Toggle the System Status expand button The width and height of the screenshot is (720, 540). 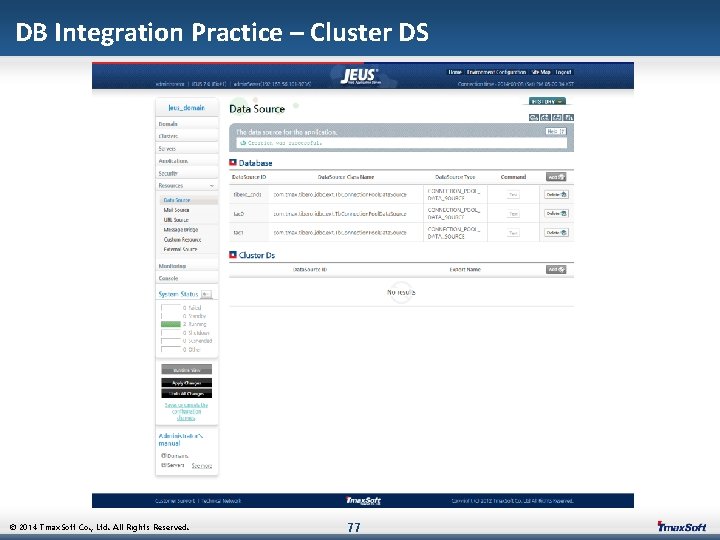pos(206,294)
